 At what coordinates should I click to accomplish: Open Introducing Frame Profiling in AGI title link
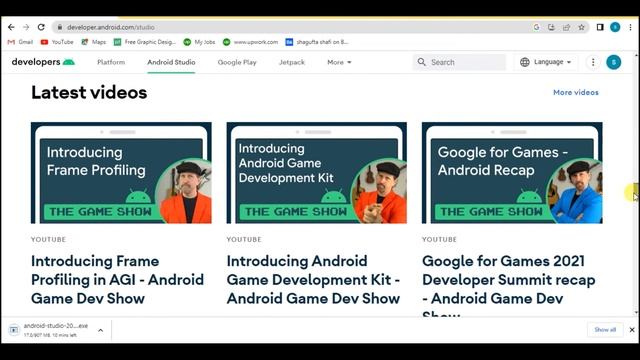pyautogui.click(x=118, y=280)
